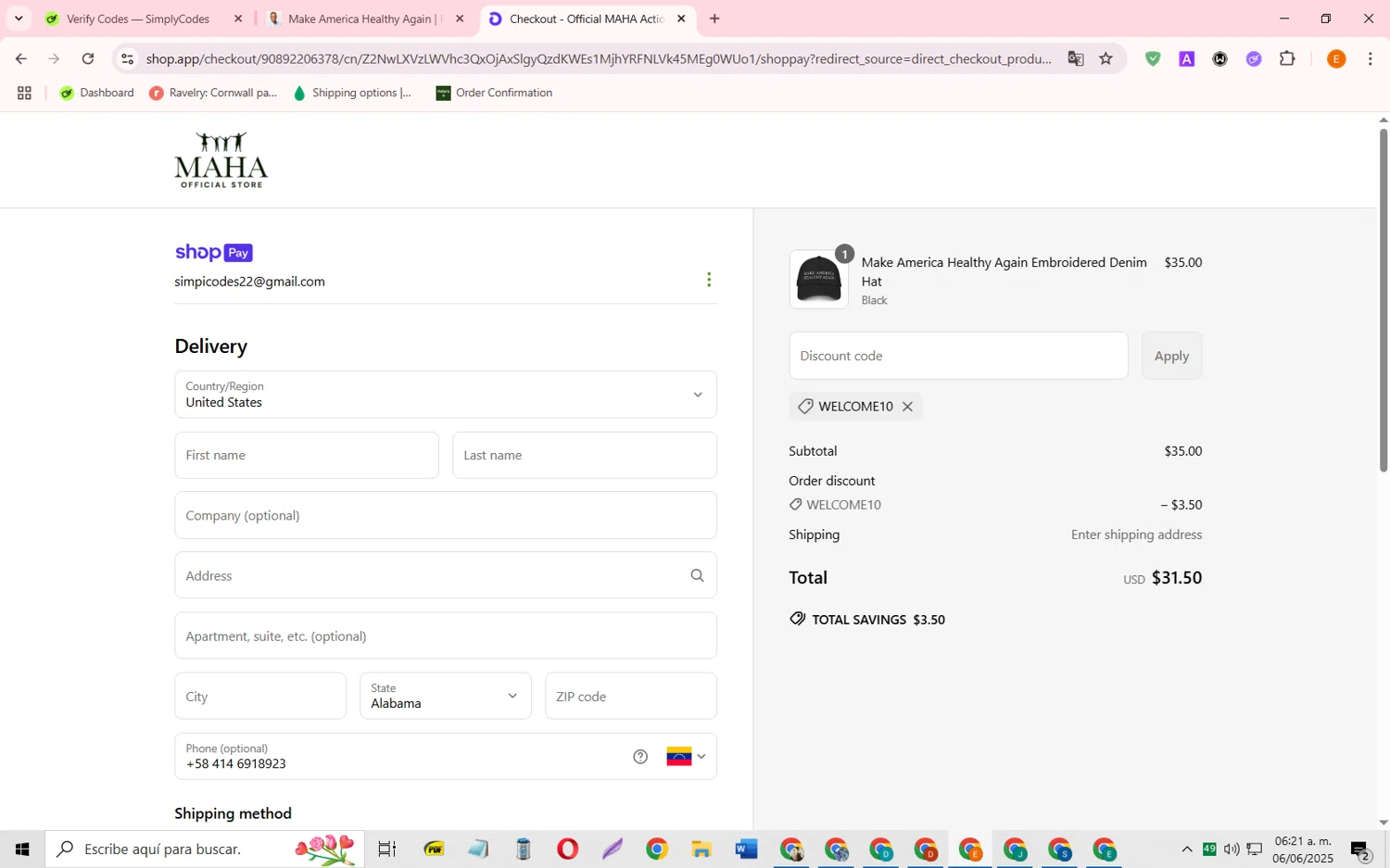Focus the First name field

tap(307, 455)
